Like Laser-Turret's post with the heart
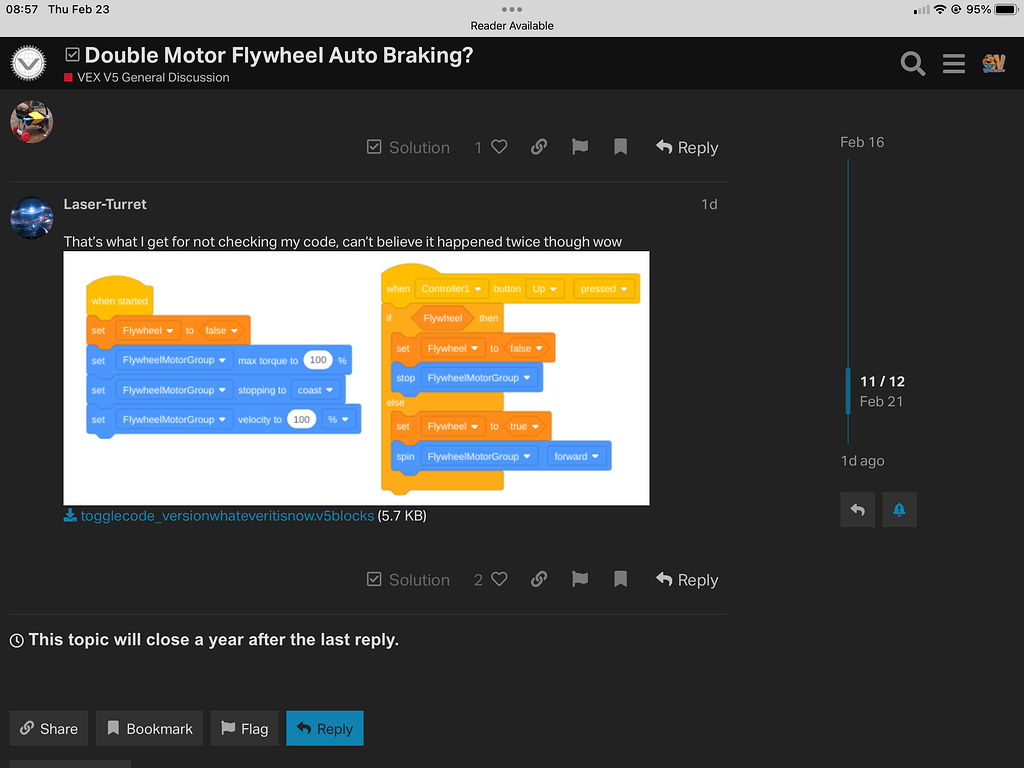 (x=500, y=579)
